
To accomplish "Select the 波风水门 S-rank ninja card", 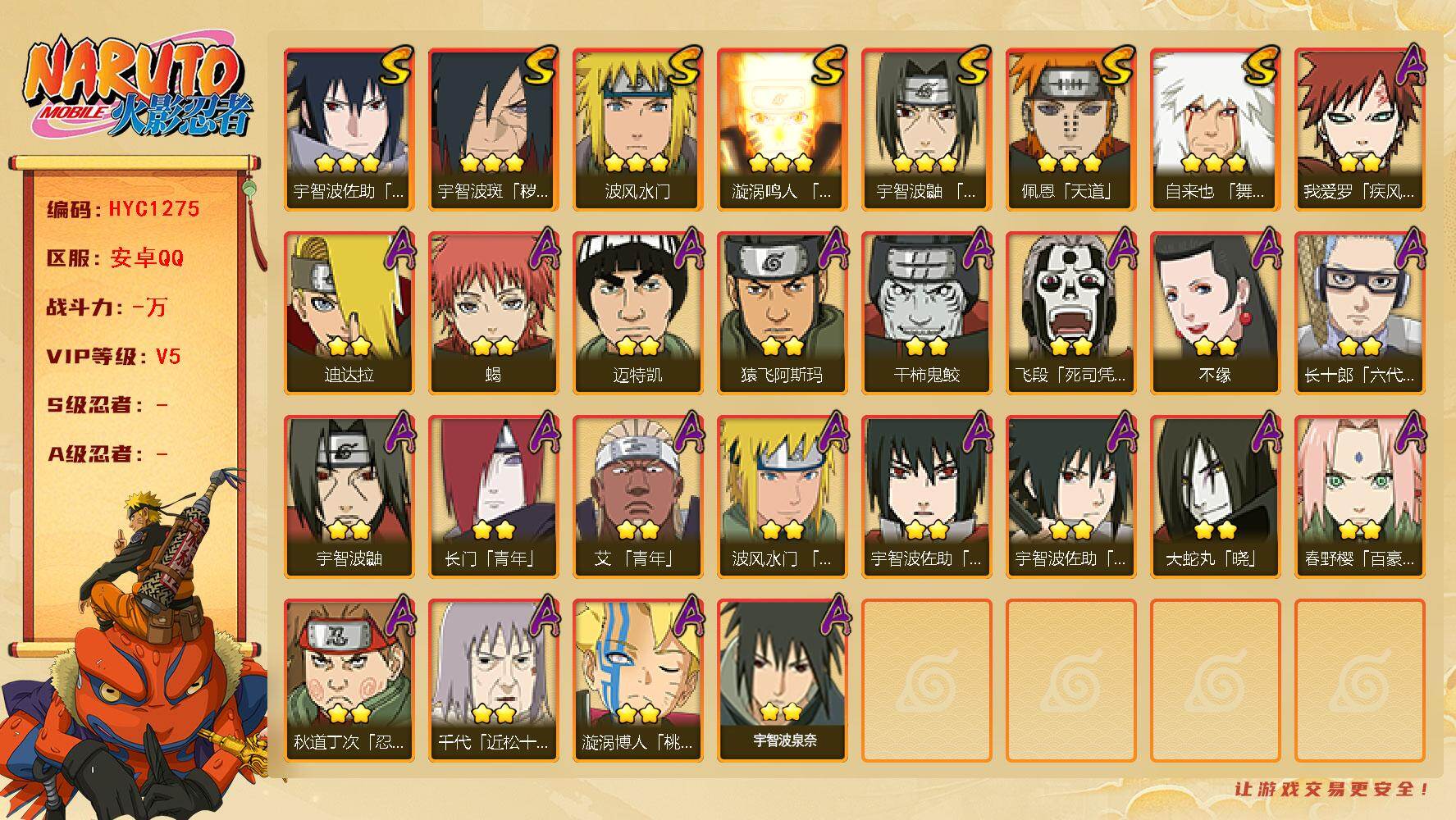I will point(637,129).
